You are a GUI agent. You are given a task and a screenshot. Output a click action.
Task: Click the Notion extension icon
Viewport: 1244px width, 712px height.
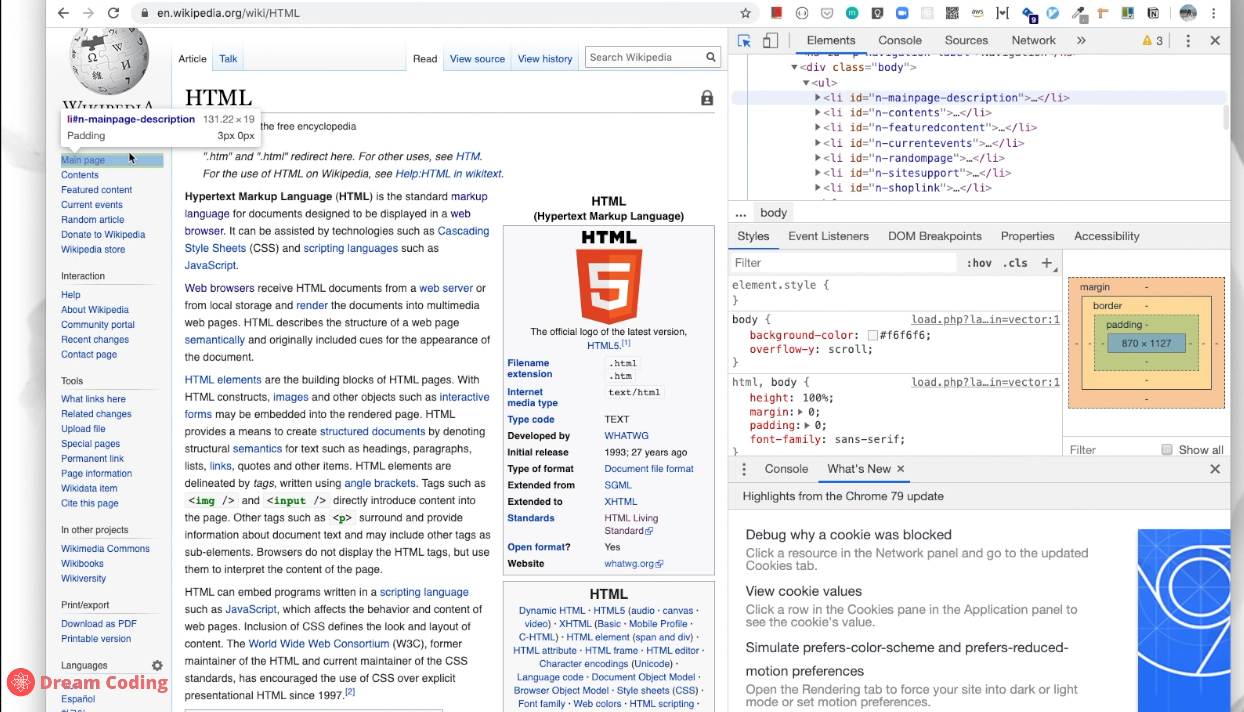[x=1153, y=13]
